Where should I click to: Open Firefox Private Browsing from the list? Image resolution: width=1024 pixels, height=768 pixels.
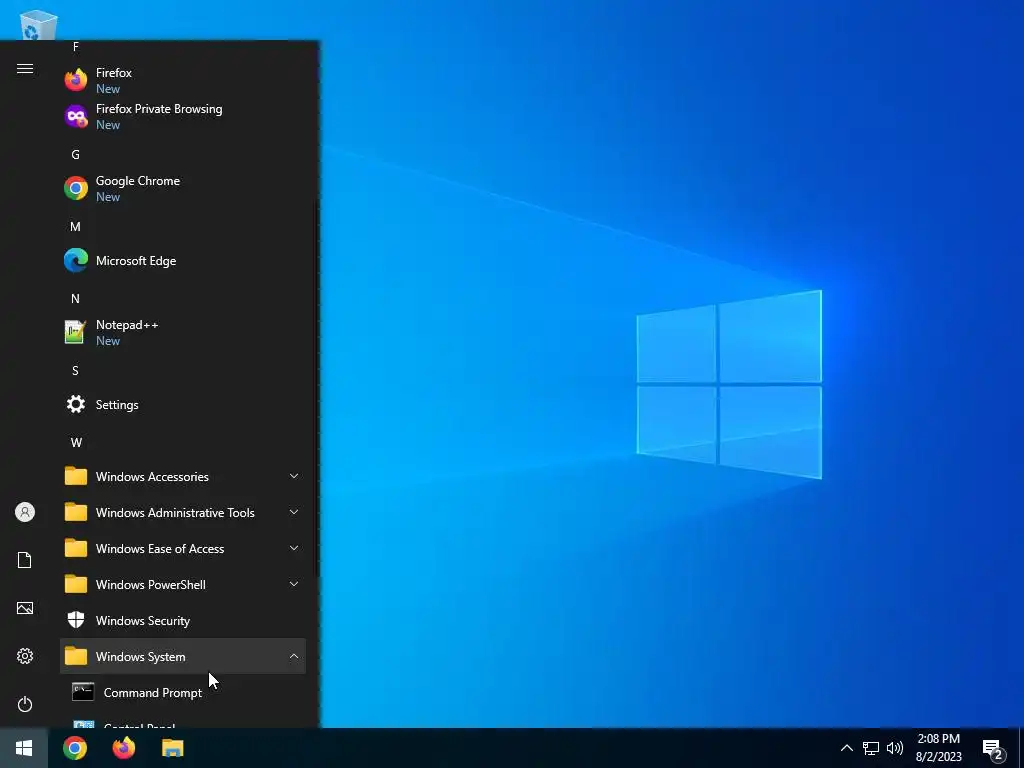pyautogui.click(x=183, y=116)
